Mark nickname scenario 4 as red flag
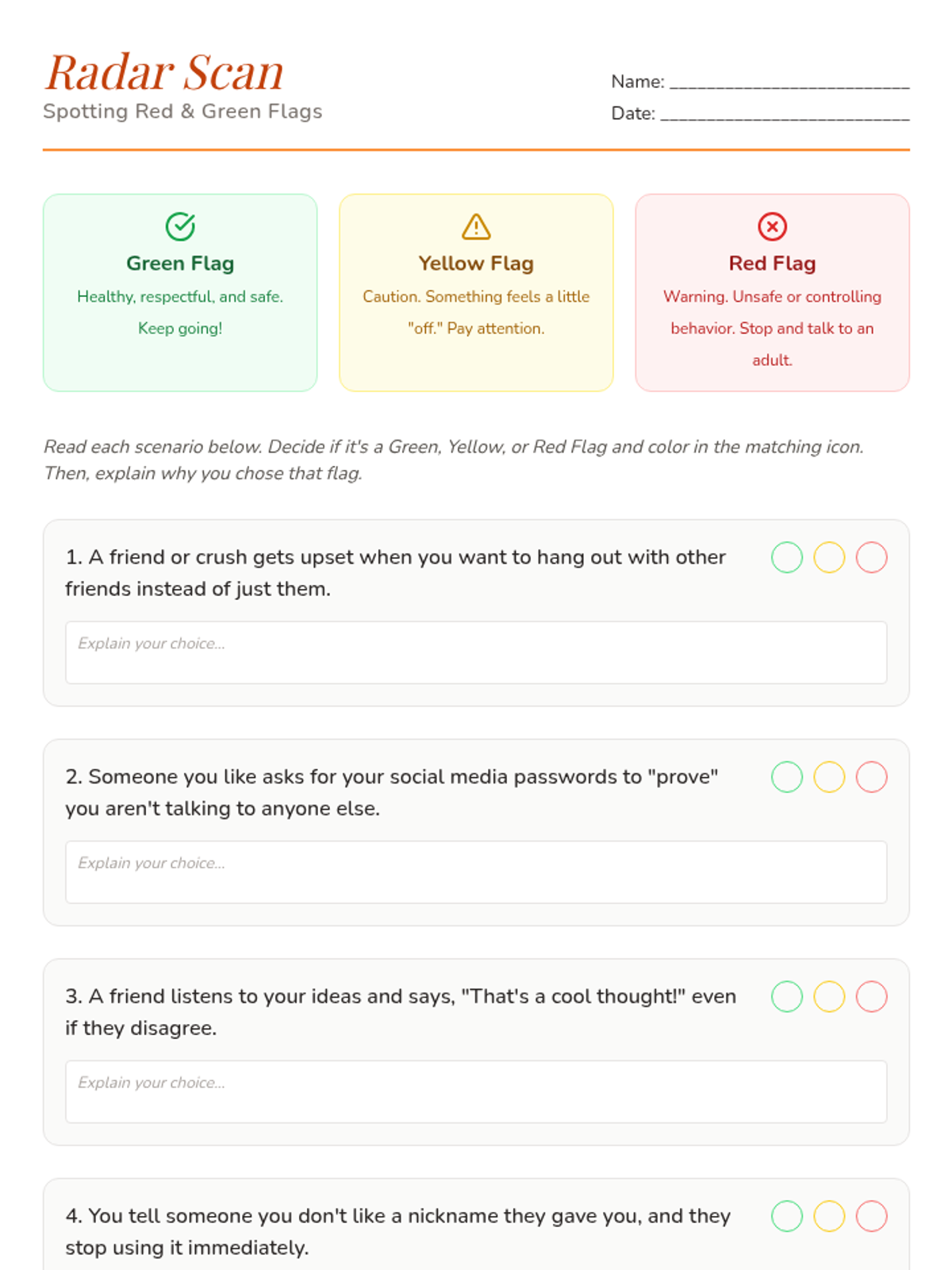The width and height of the screenshot is (952, 1270). click(x=871, y=1216)
